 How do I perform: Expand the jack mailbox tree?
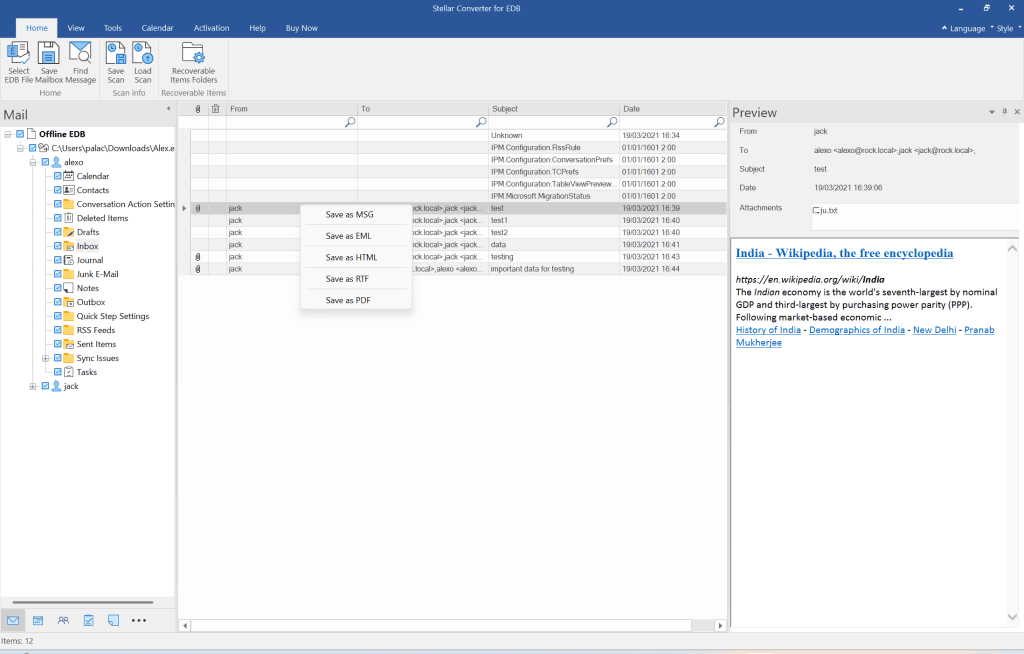[33, 386]
